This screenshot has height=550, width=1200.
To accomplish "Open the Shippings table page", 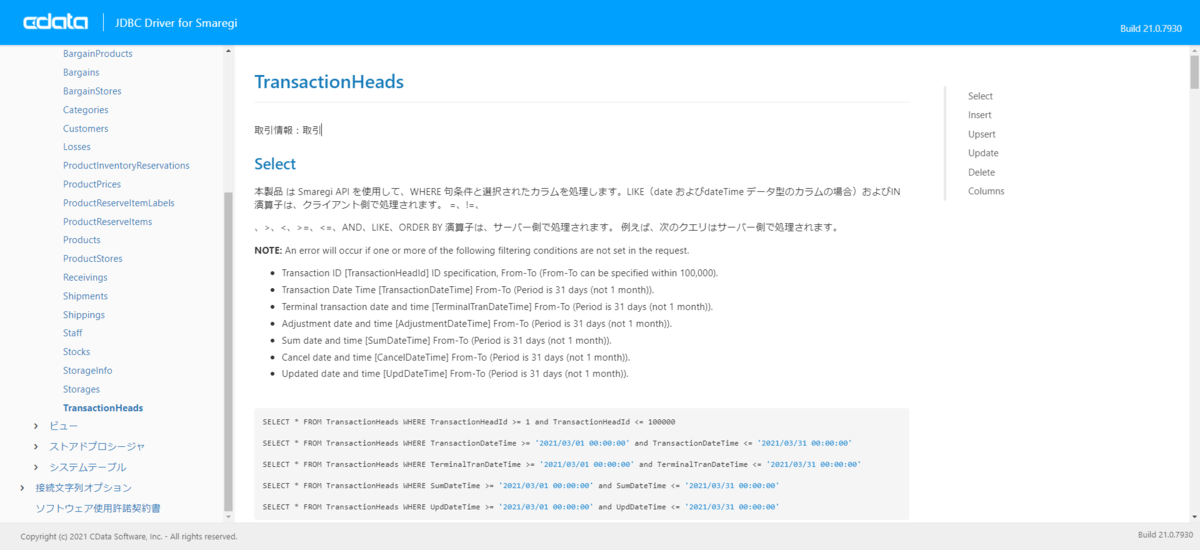I will pos(83,315).
